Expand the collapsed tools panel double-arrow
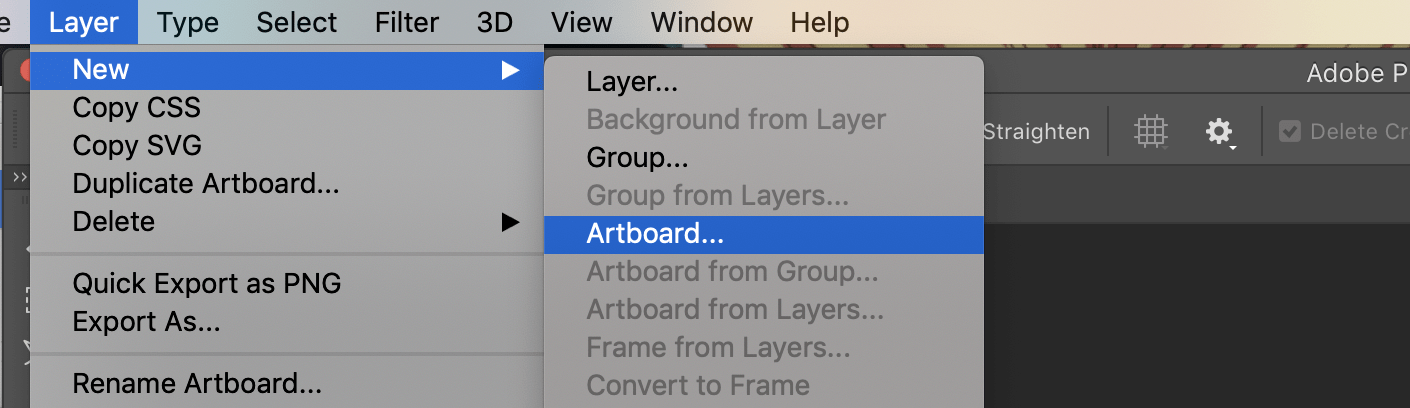The width and height of the screenshot is (1410, 408). click(x=19, y=177)
